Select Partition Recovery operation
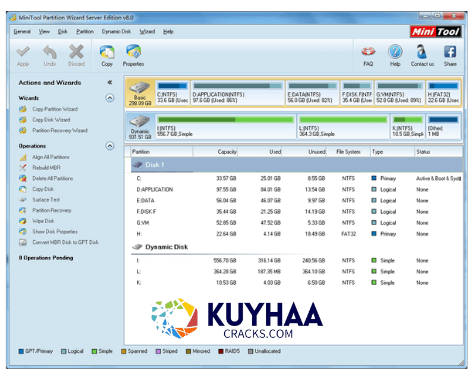The height and width of the screenshot is (378, 476). pos(52,210)
